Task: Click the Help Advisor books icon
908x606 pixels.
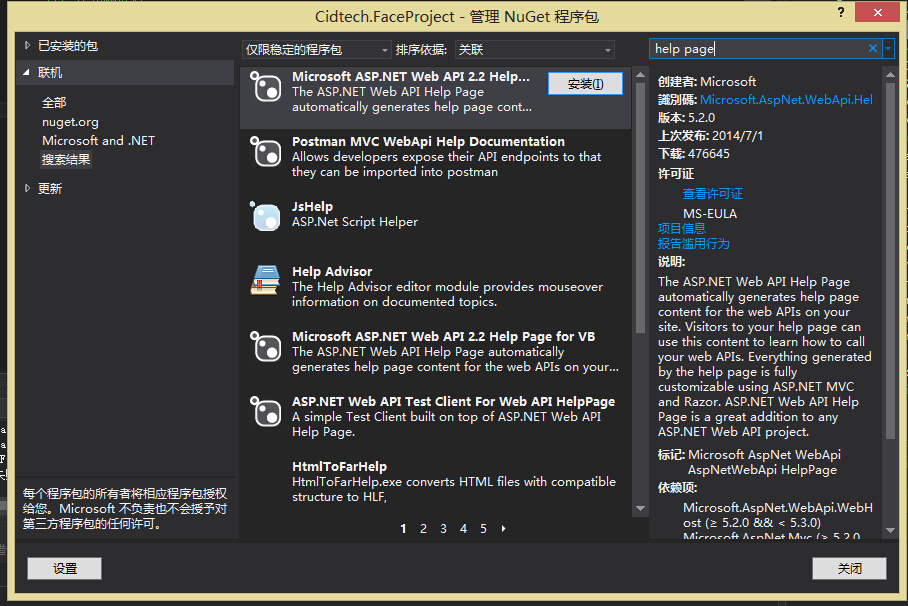Action: [266, 280]
